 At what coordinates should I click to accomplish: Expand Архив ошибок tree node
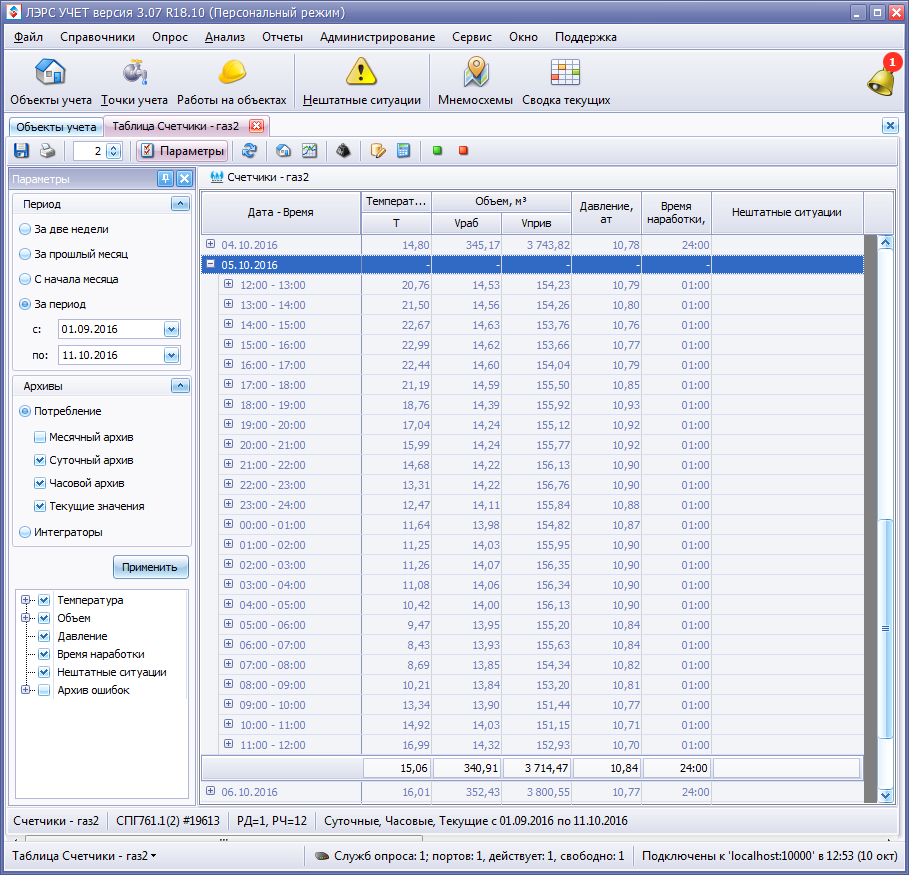26,690
